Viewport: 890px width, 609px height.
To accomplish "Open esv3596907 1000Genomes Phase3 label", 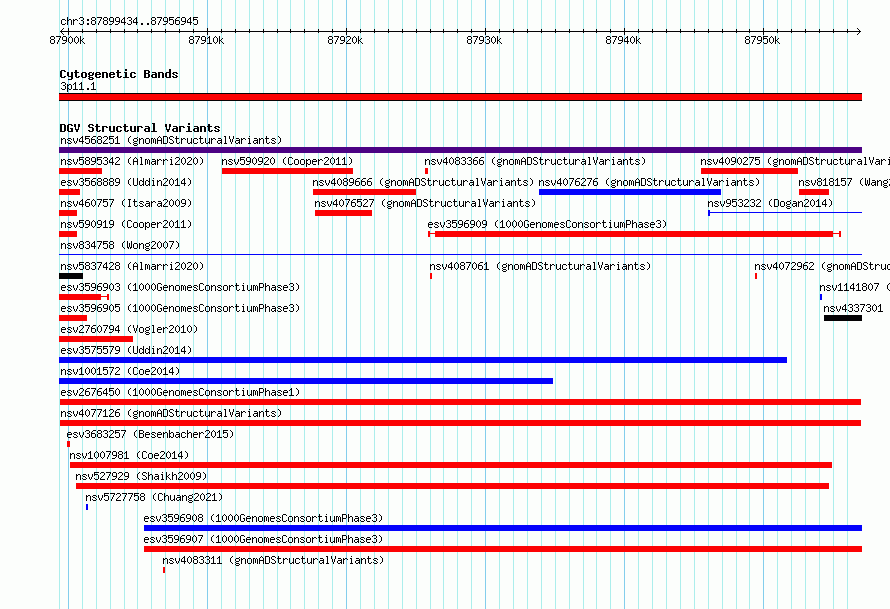I will (263, 539).
